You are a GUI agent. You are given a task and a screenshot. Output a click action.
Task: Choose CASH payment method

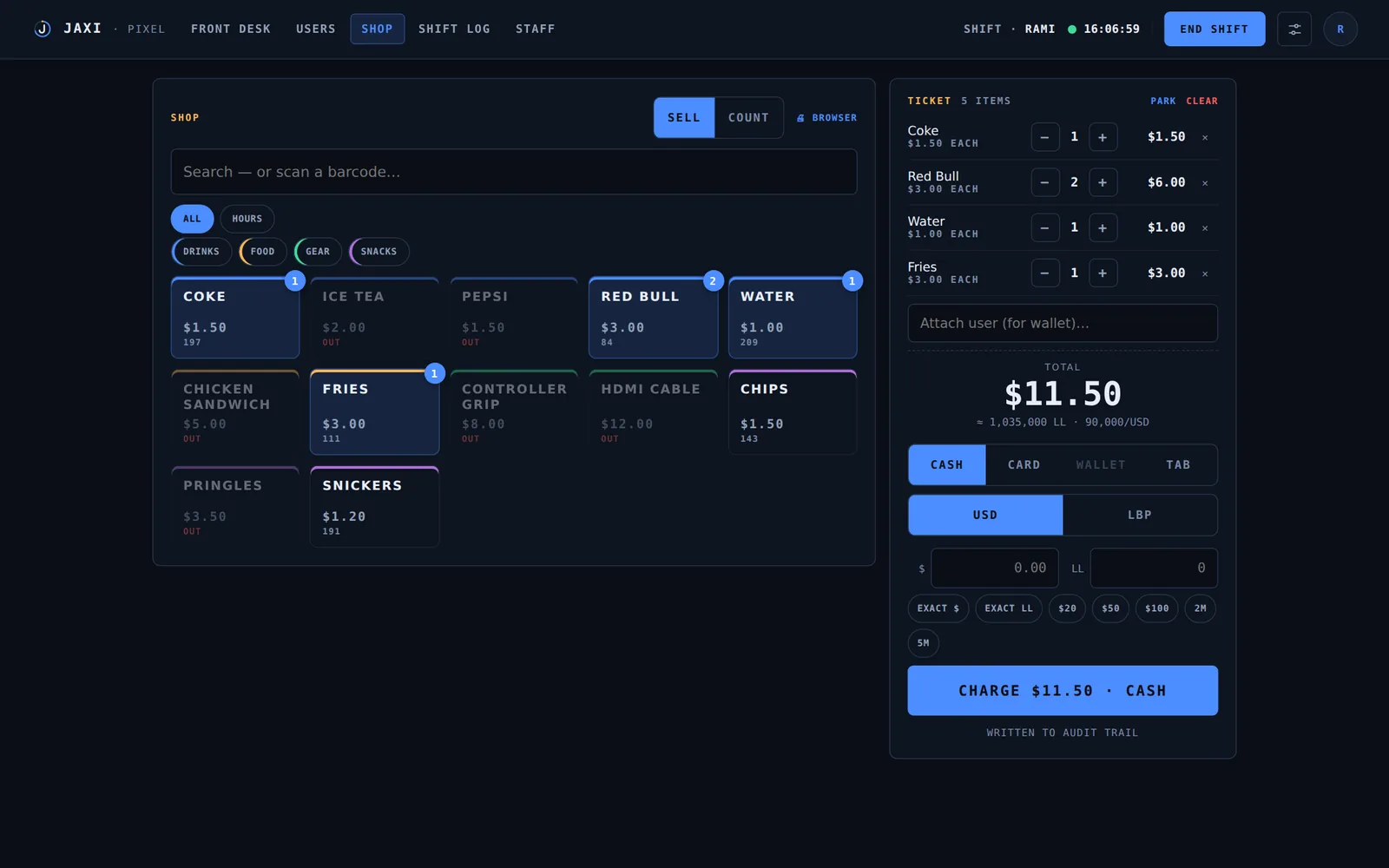947,464
